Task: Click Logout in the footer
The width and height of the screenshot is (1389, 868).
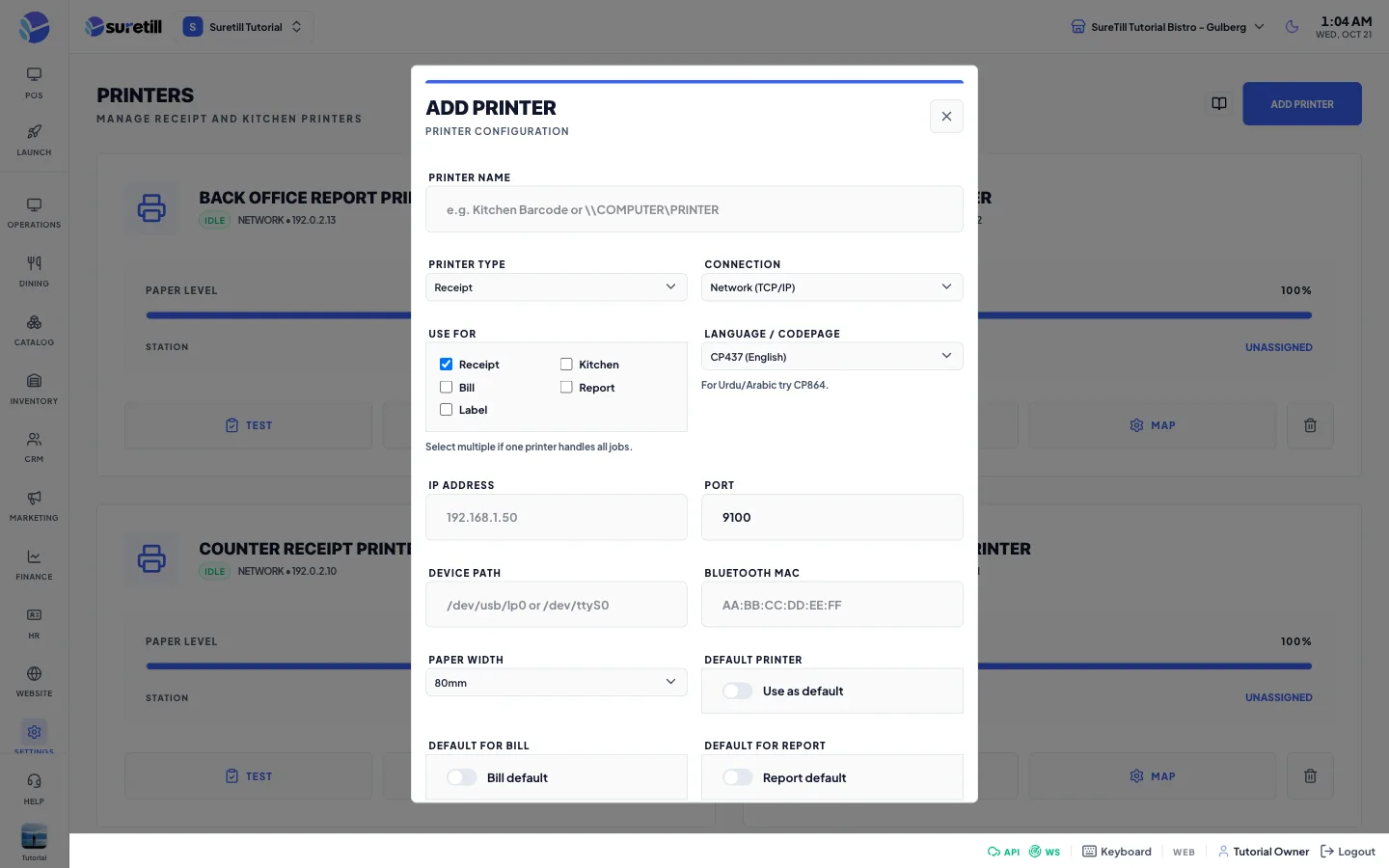Action: click(x=1348, y=852)
